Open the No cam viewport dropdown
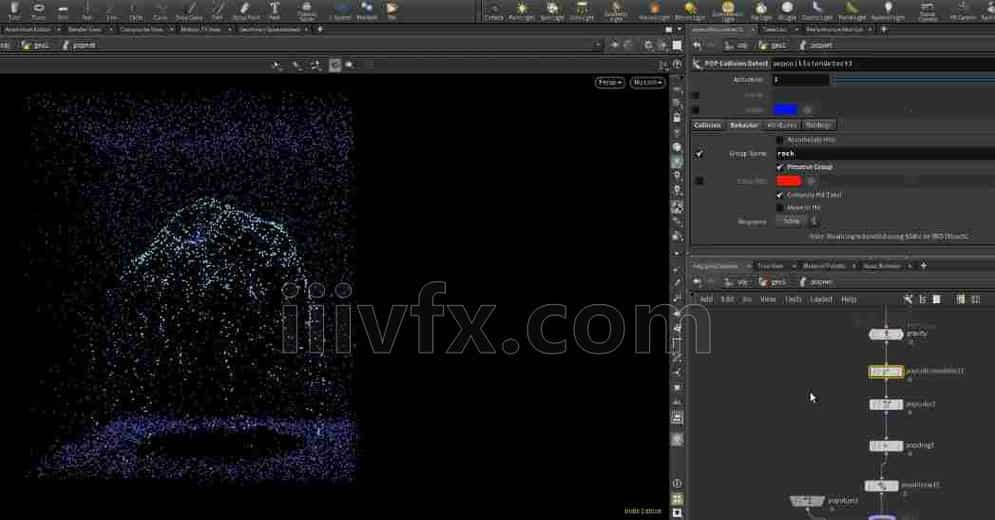Image resolution: width=995 pixels, height=520 pixels. click(647, 83)
